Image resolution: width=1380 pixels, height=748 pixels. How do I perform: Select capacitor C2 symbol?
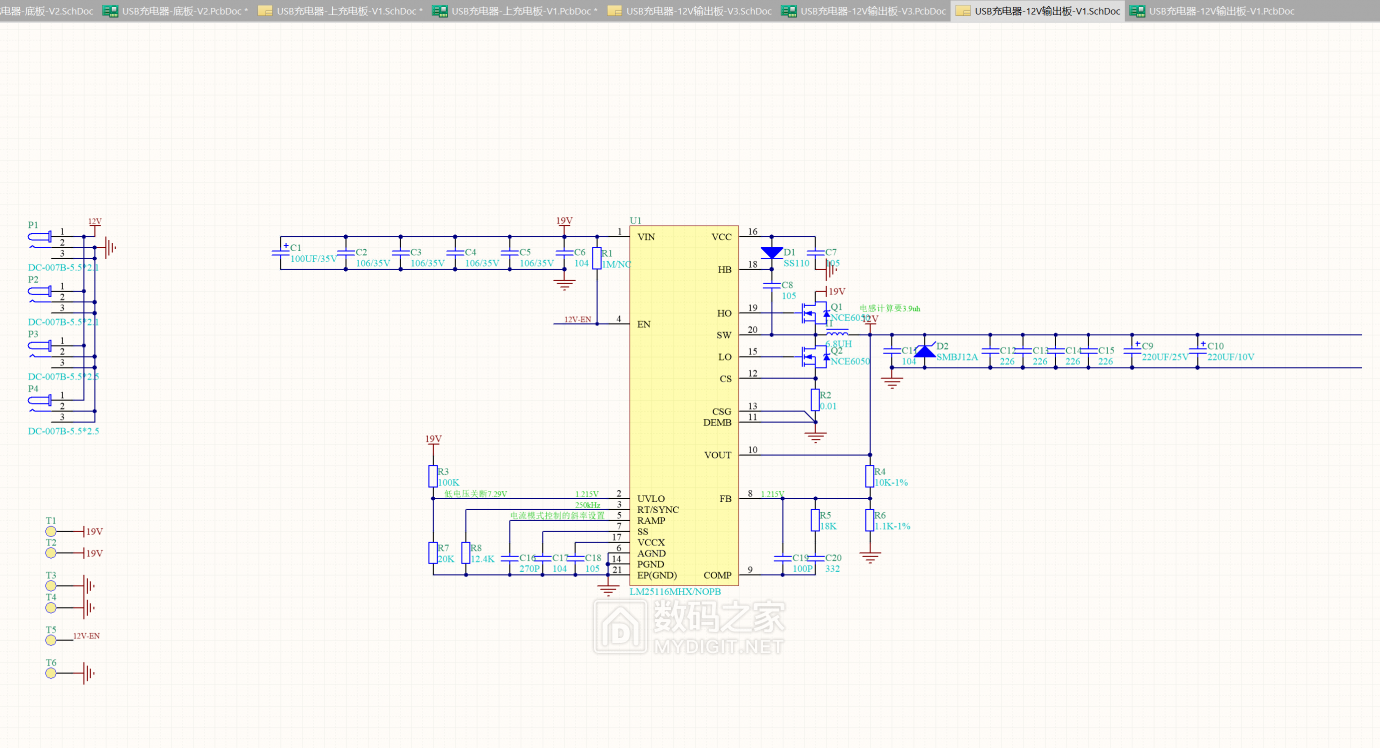coord(345,253)
